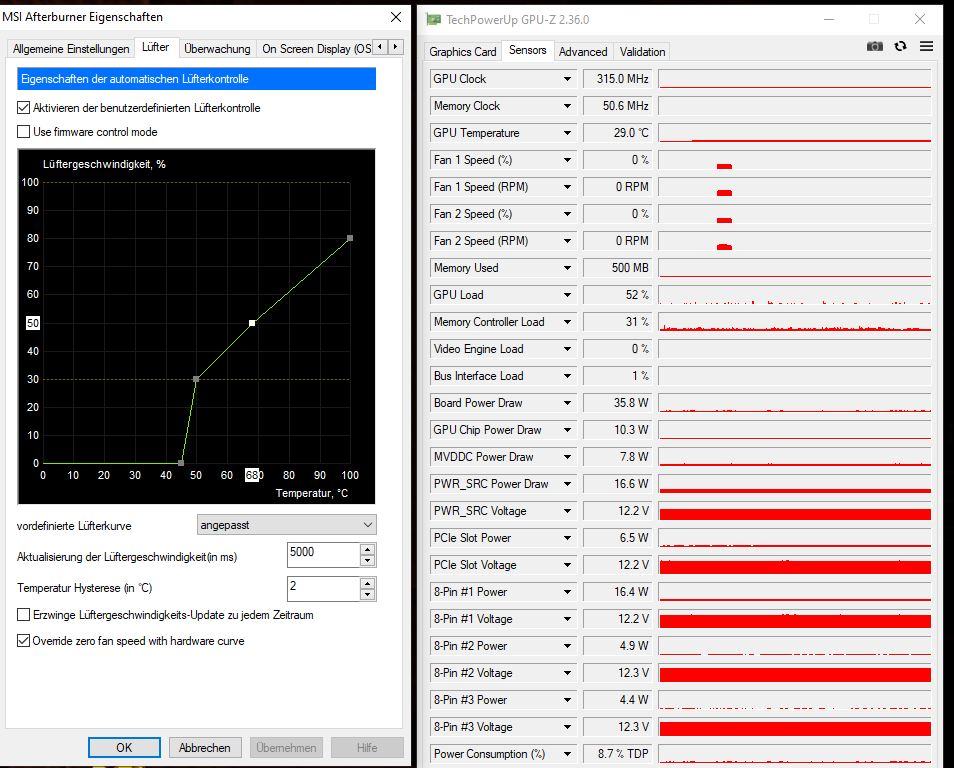Open Memory Used sensor dropdown
The width and height of the screenshot is (954, 768).
[x=567, y=268]
